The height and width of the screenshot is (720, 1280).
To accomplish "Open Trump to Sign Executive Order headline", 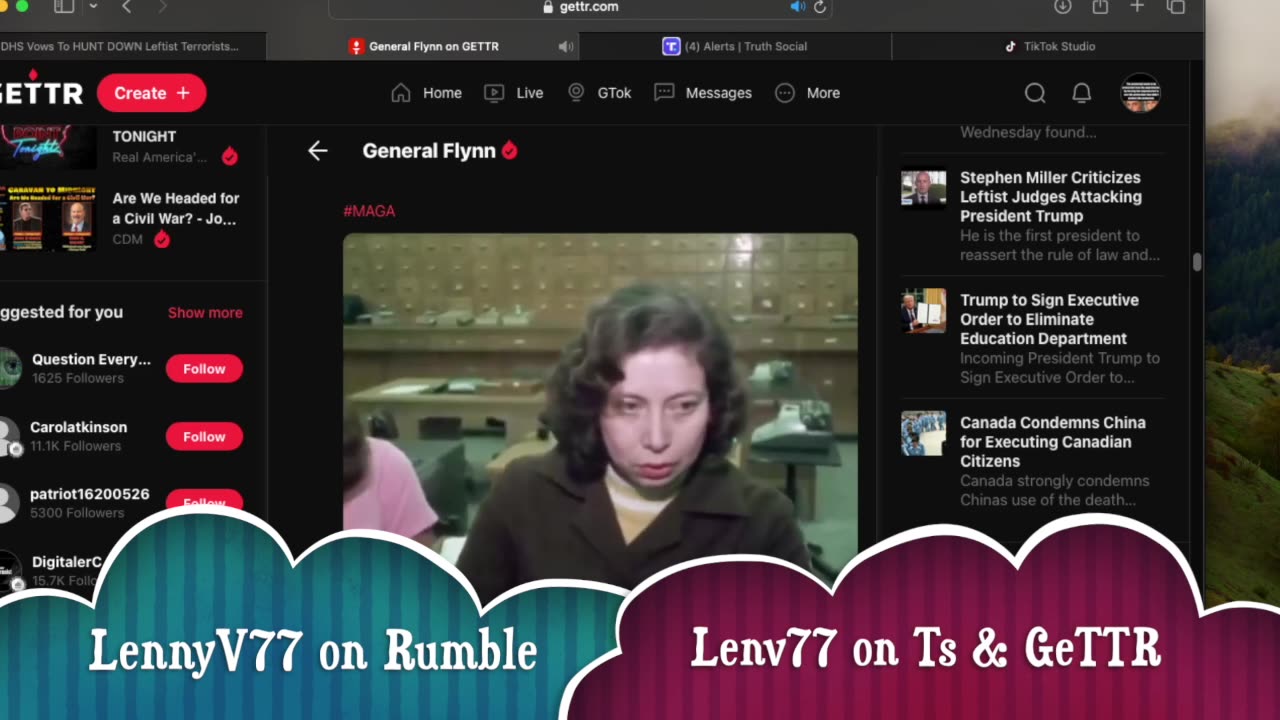I will pyautogui.click(x=1049, y=319).
